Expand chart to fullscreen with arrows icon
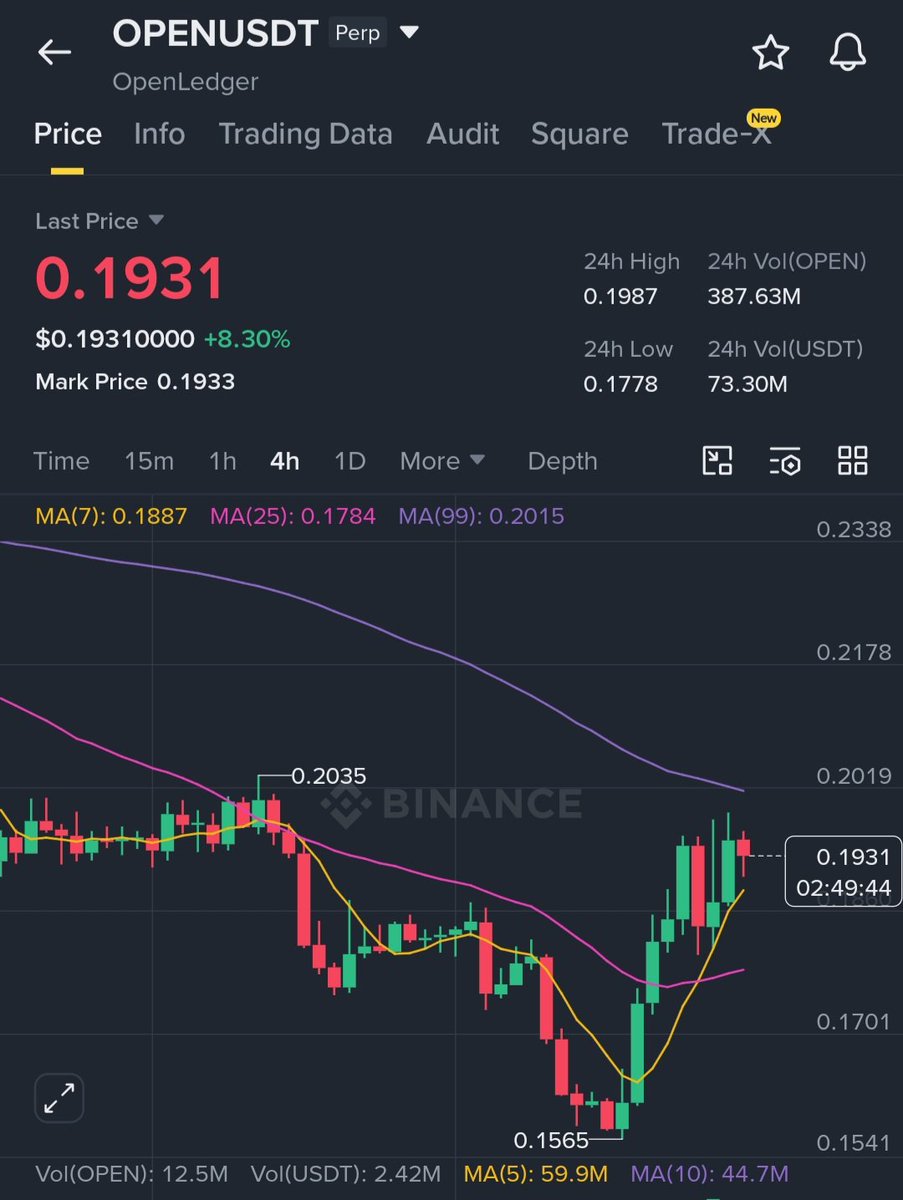The image size is (903, 1200). pyautogui.click(x=60, y=1100)
